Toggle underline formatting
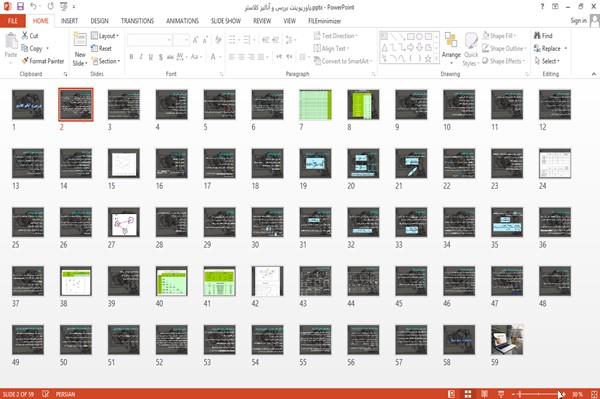The image size is (600, 399). 151,57
